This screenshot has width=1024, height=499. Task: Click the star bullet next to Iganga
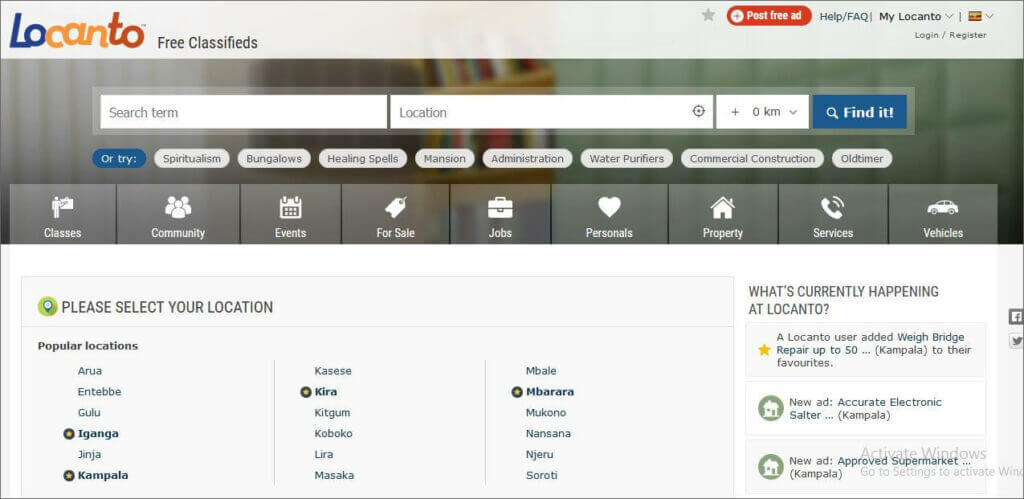coord(69,434)
